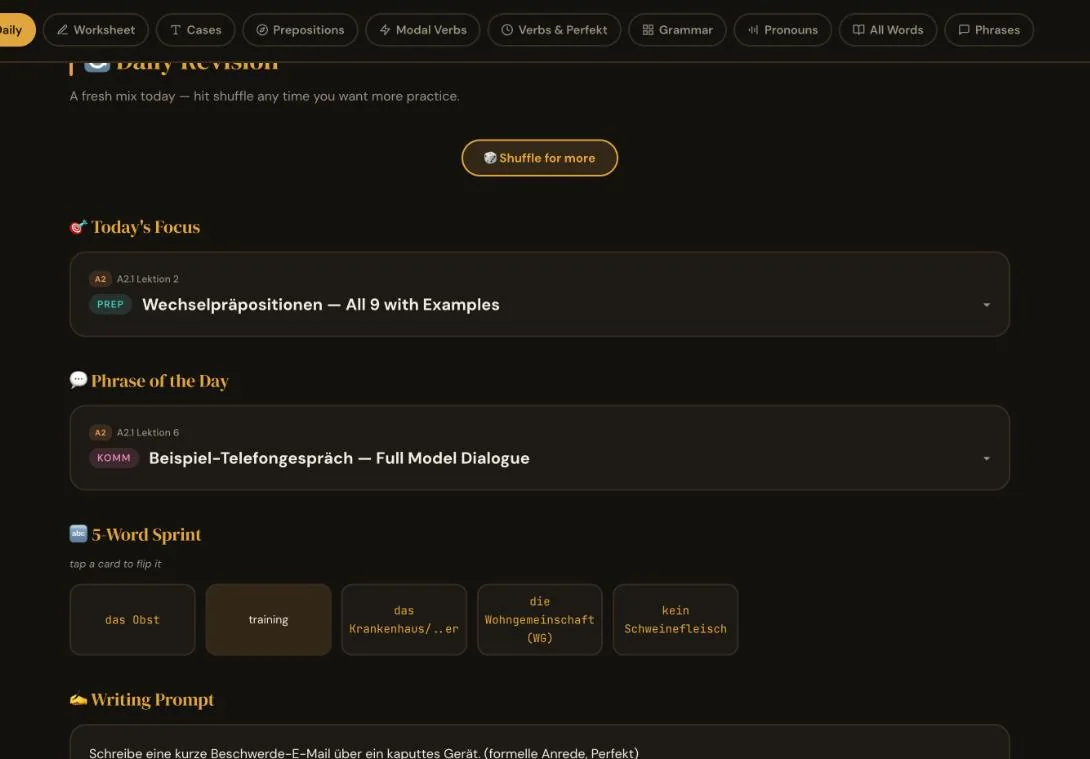Click the Shuffle for more button
This screenshot has height=759, width=1090.
pos(539,158)
